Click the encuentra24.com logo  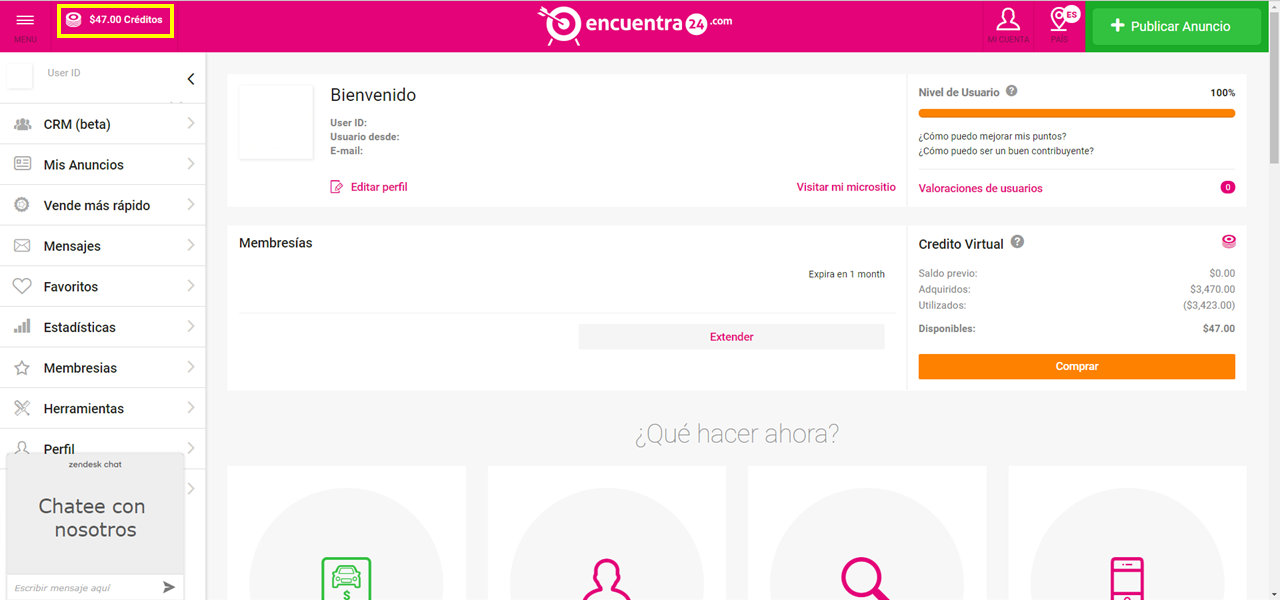[x=635, y=24]
